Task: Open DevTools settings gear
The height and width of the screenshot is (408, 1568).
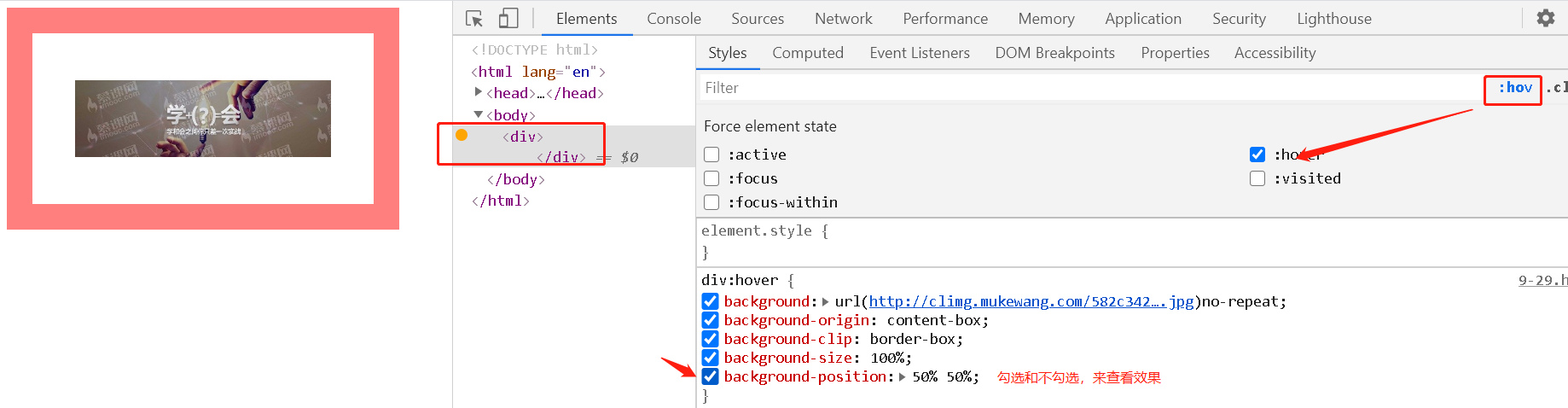Action: (1545, 18)
